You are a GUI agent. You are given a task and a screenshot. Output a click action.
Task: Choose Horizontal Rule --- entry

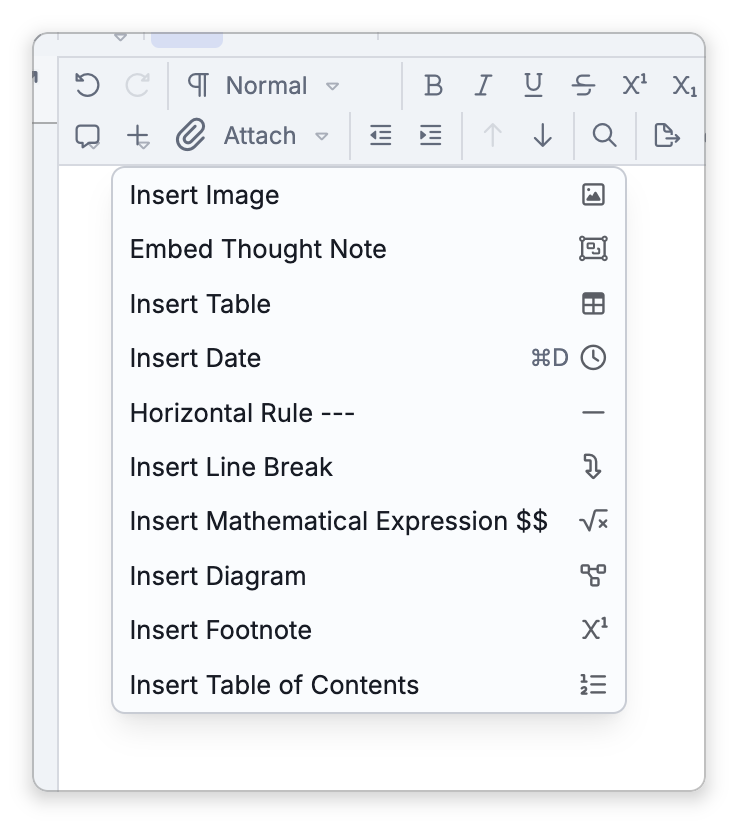[x=369, y=413]
